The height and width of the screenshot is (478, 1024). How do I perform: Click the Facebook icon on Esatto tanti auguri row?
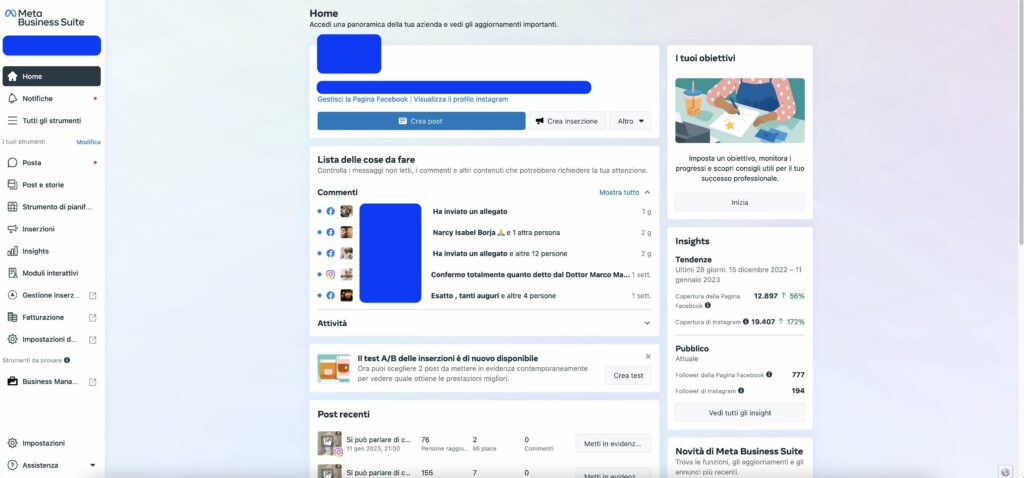point(330,296)
